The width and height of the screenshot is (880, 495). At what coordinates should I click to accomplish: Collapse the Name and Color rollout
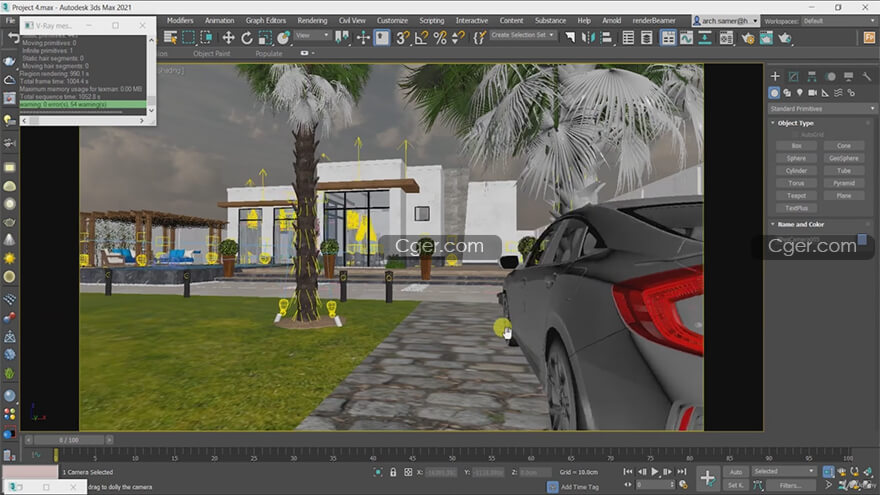point(800,224)
